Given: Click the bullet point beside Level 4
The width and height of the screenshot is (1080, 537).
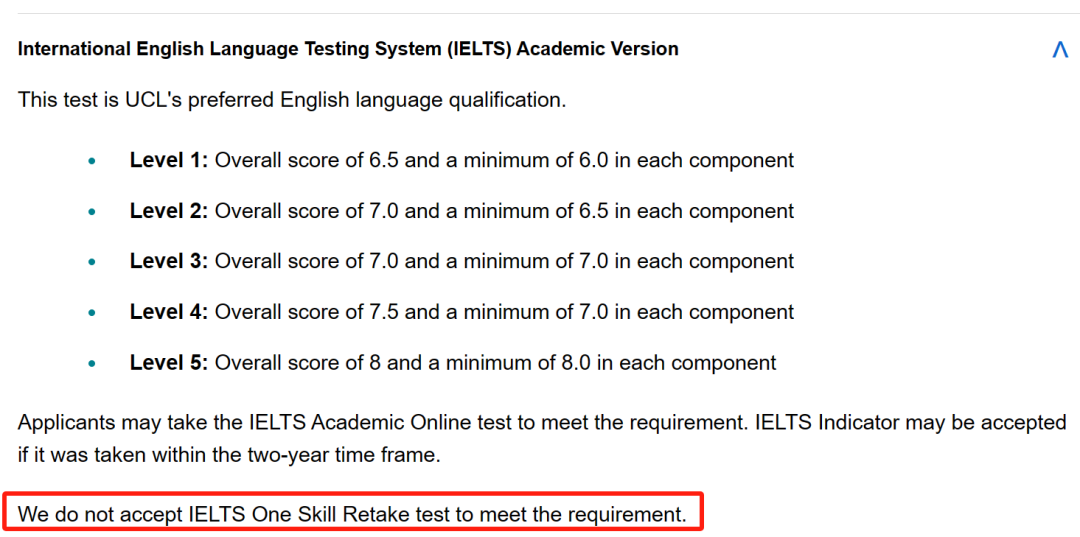Looking at the screenshot, I should (x=92, y=313).
